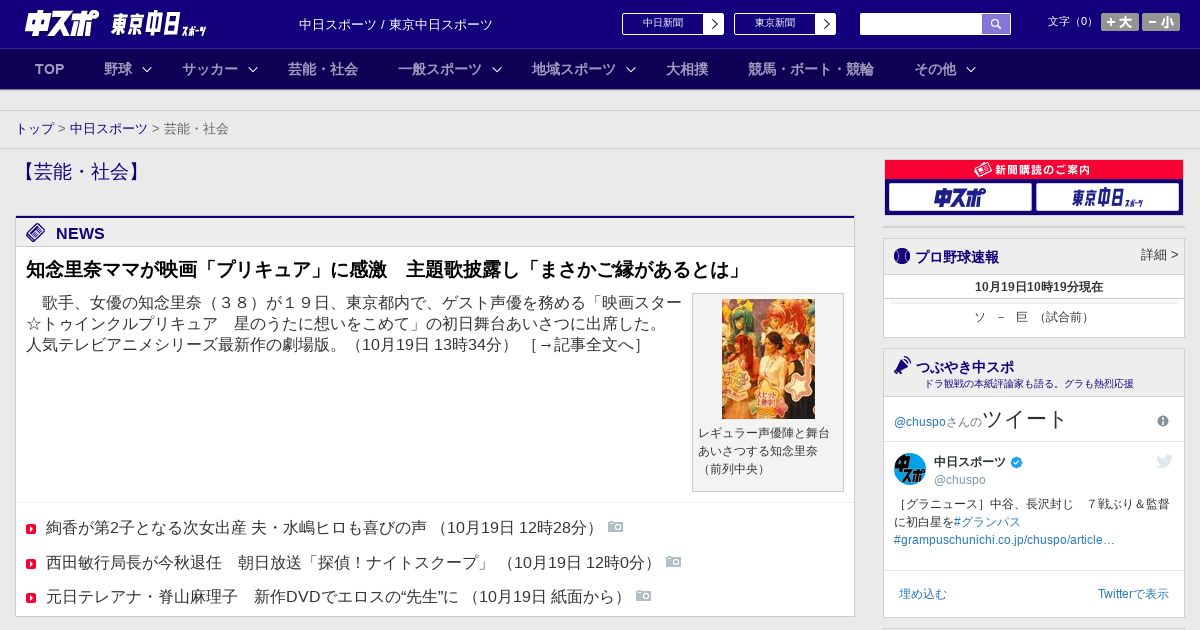Click 埋め込む link in Twitter widget
Screen dimensions: 1200x630
922,594
